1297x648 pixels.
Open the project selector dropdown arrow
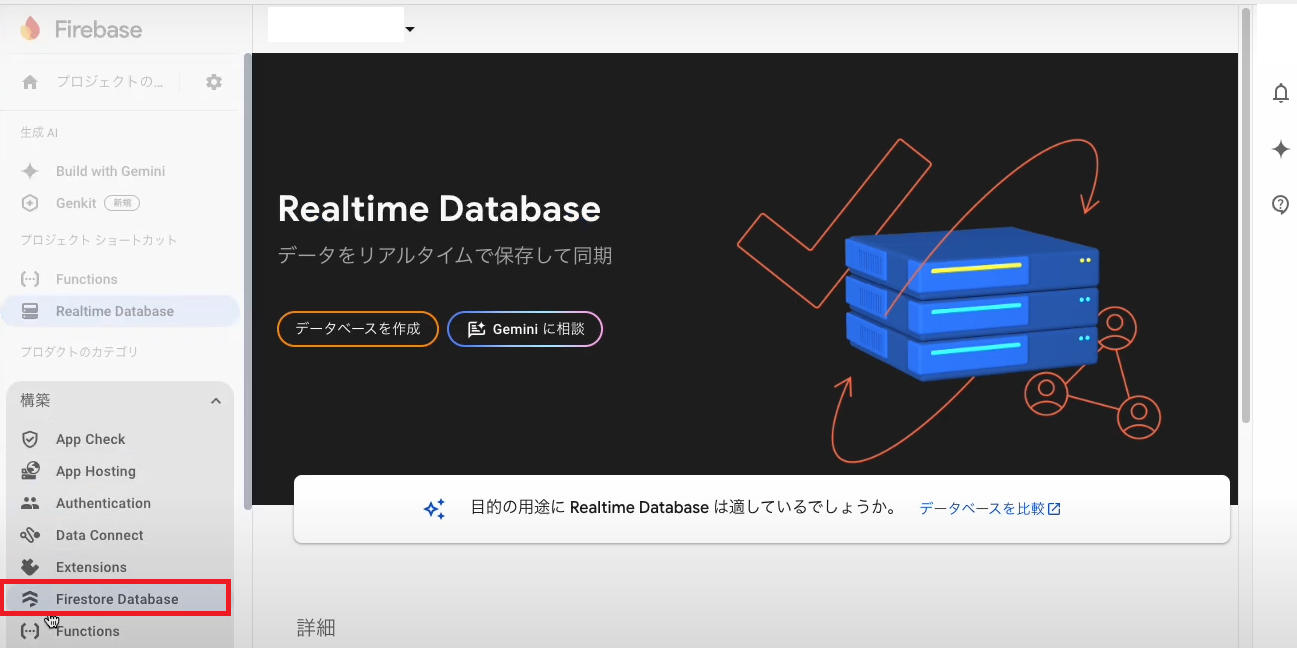[410, 29]
